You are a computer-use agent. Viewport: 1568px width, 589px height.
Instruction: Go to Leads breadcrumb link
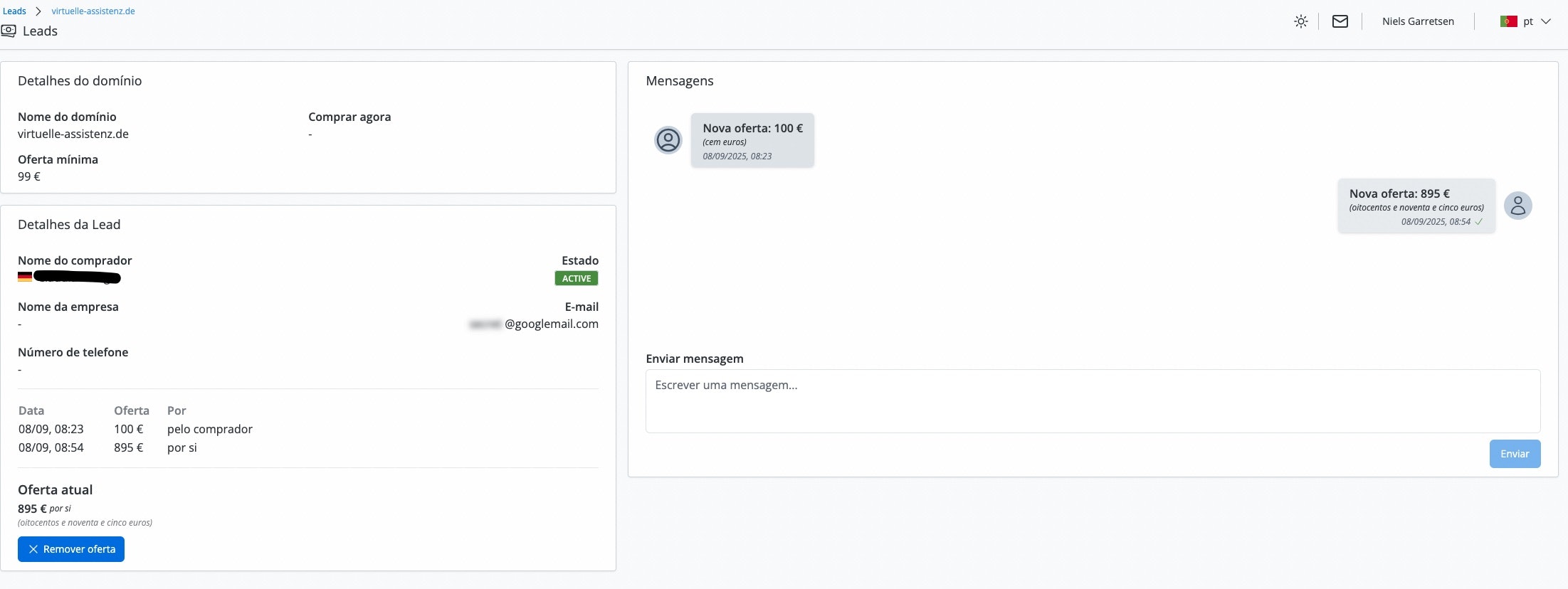(14, 11)
